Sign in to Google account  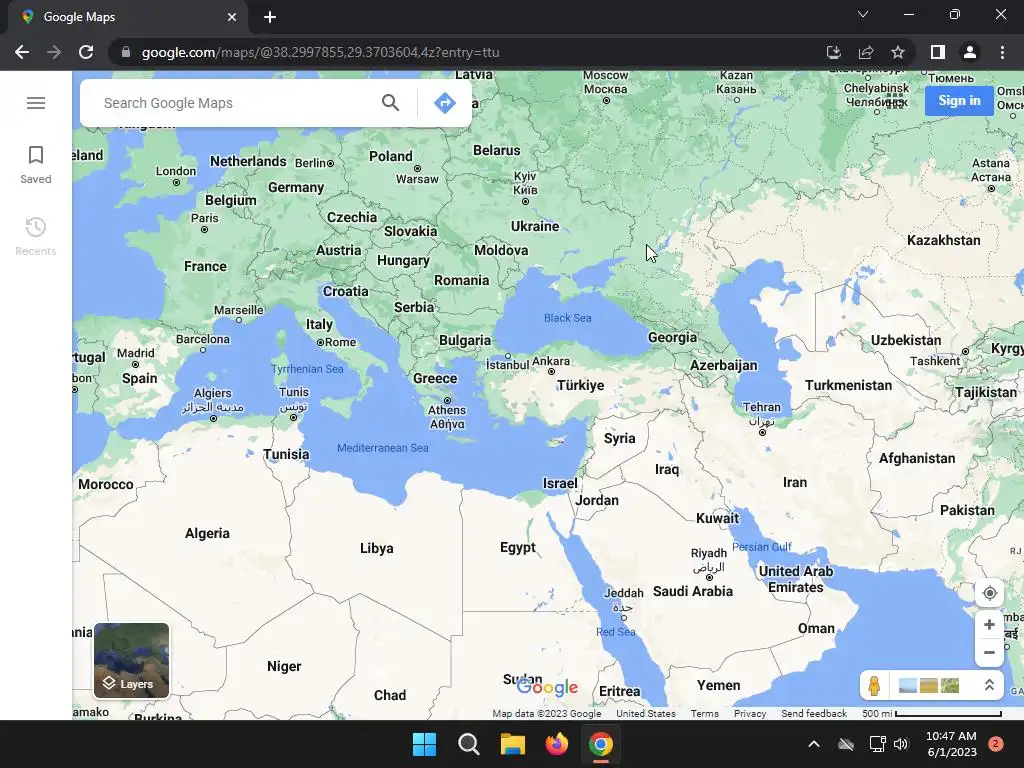[x=959, y=101]
